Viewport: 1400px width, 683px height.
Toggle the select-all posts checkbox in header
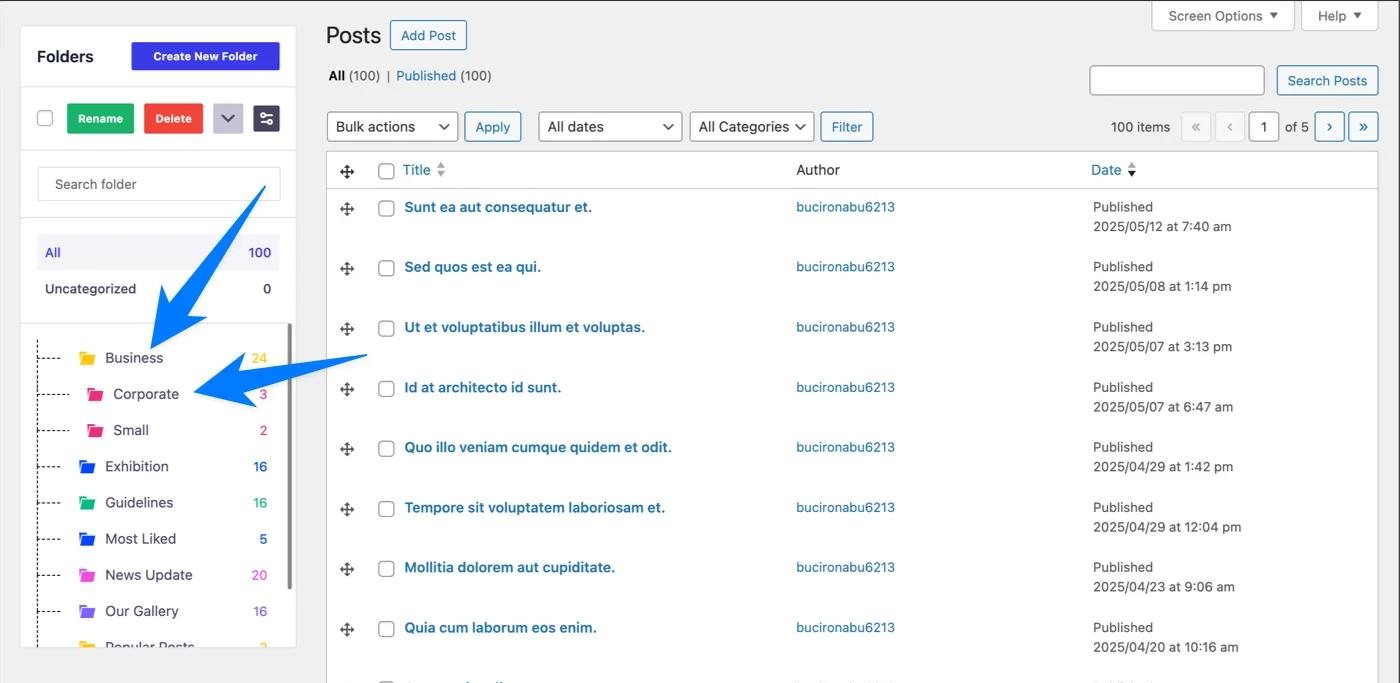386,171
